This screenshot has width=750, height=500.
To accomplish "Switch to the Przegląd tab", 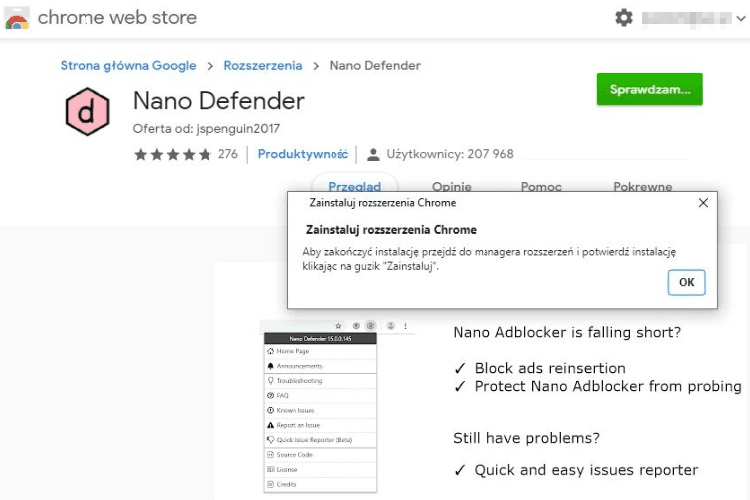I will pyautogui.click(x=354, y=186).
